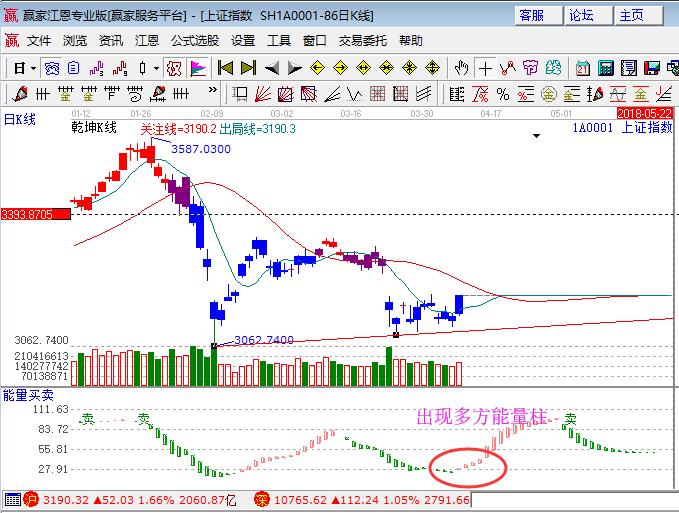Jump to last bar using skip-forward arrow
Image resolution: width=679 pixels, height=513 pixels.
tap(248, 68)
